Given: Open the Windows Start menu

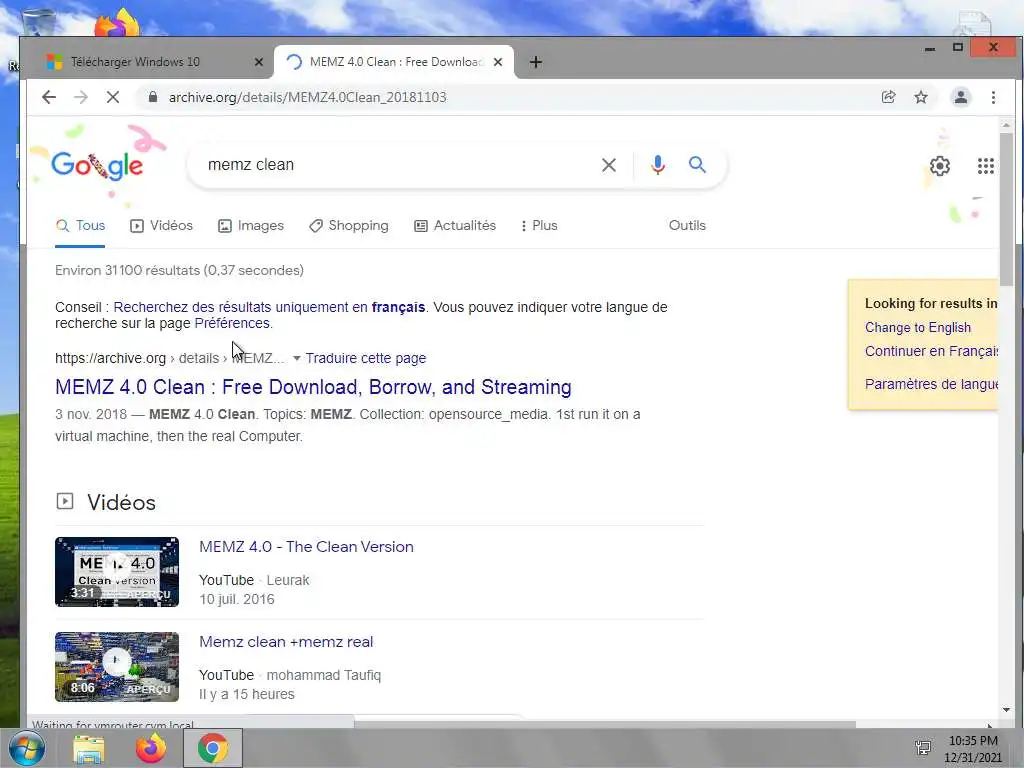Looking at the screenshot, I should pyautogui.click(x=26, y=748).
